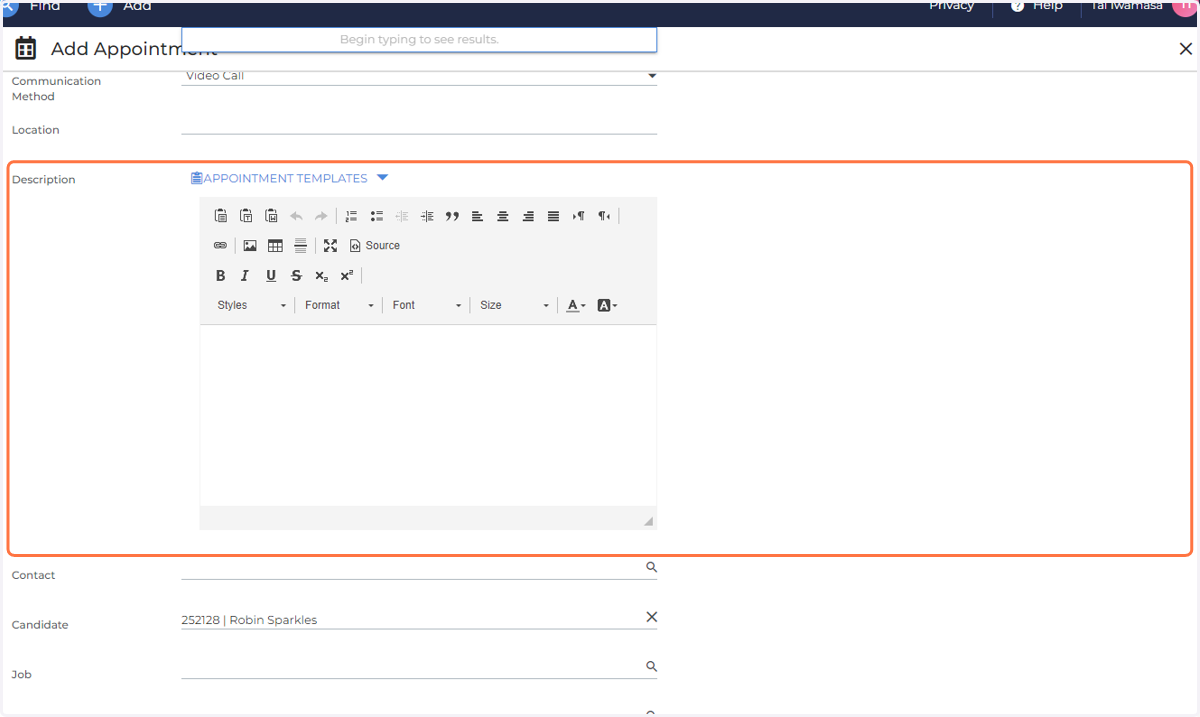Insert a numbered list

coord(351,216)
